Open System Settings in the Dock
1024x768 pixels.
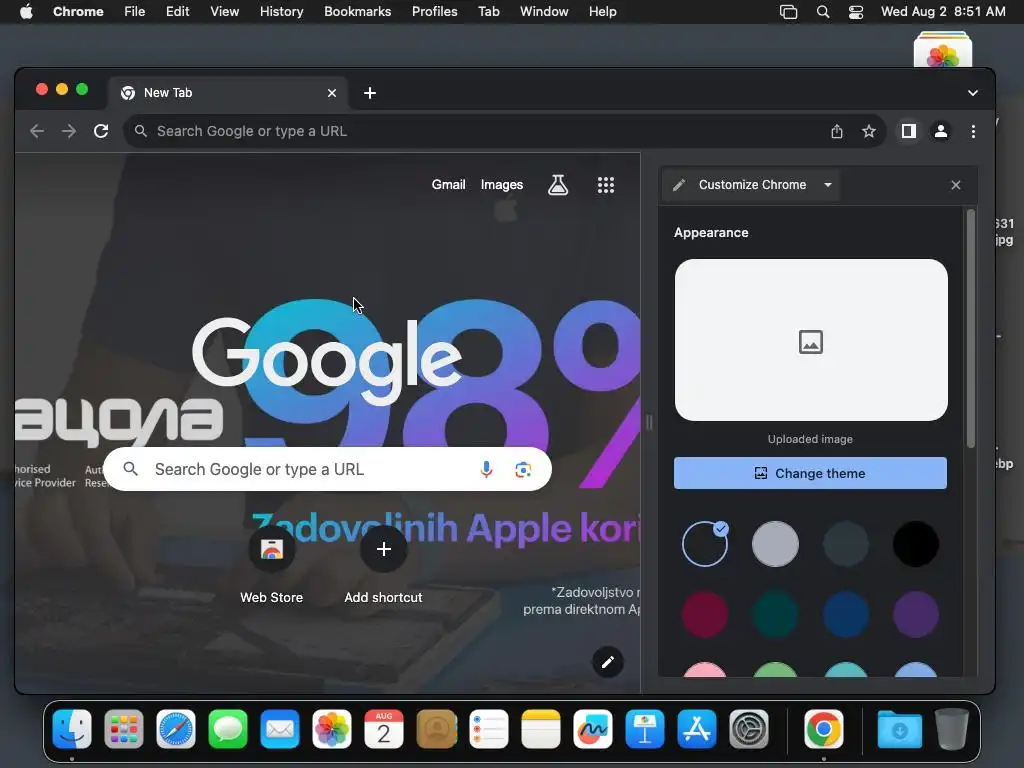[x=749, y=729]
